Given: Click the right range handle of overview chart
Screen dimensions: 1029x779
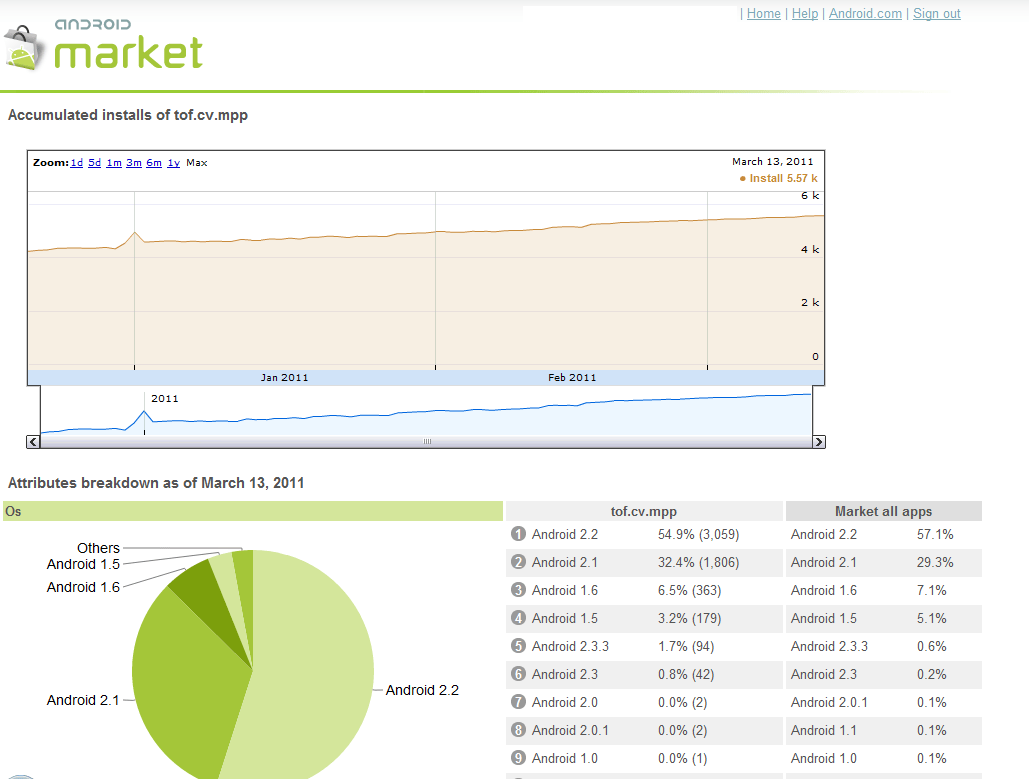Looking at the screenshot, I should pos(812,411).
